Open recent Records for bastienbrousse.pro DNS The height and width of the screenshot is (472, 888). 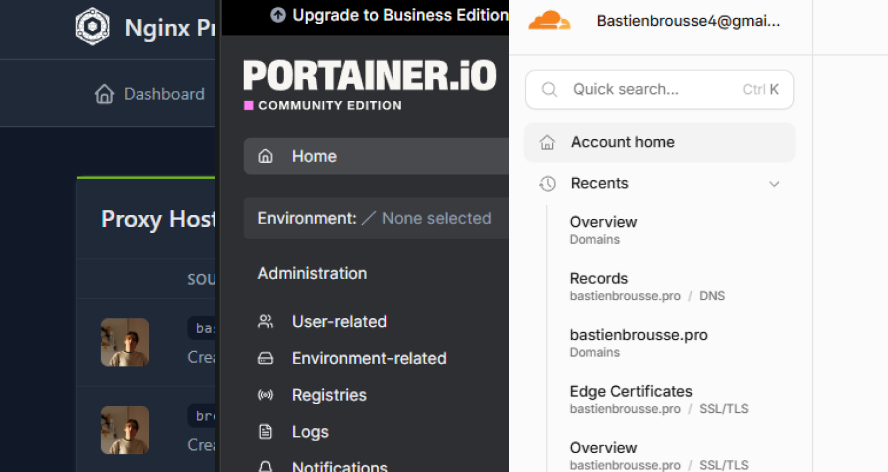coord(647,287)
